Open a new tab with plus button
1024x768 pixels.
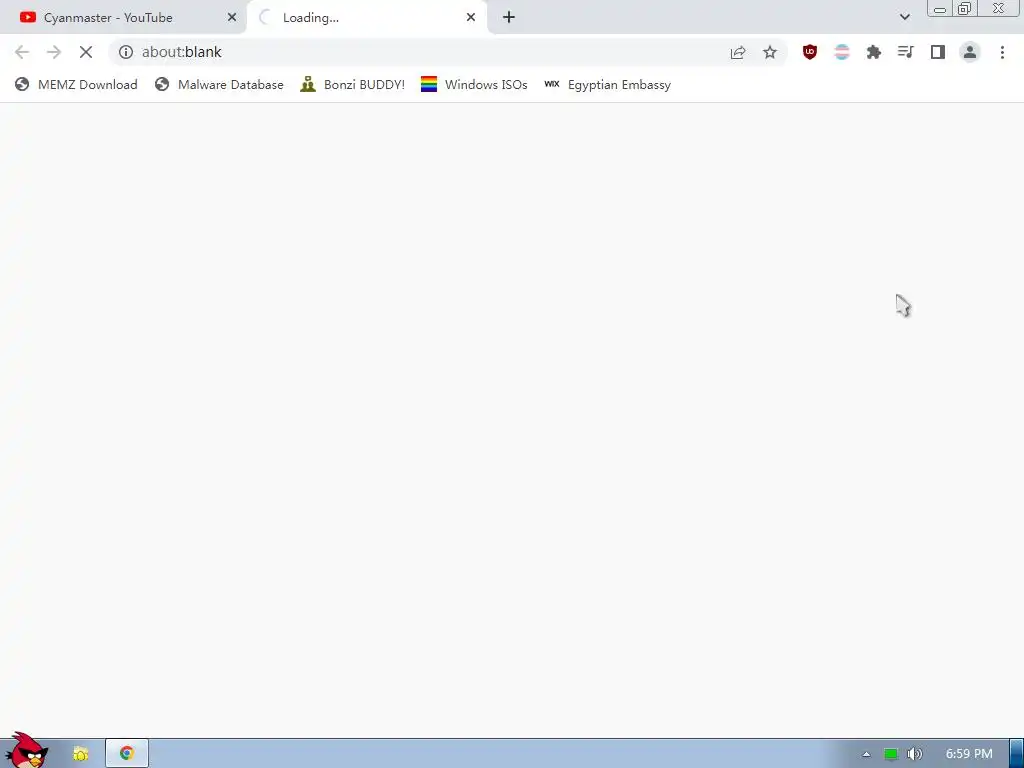(509, 18)
